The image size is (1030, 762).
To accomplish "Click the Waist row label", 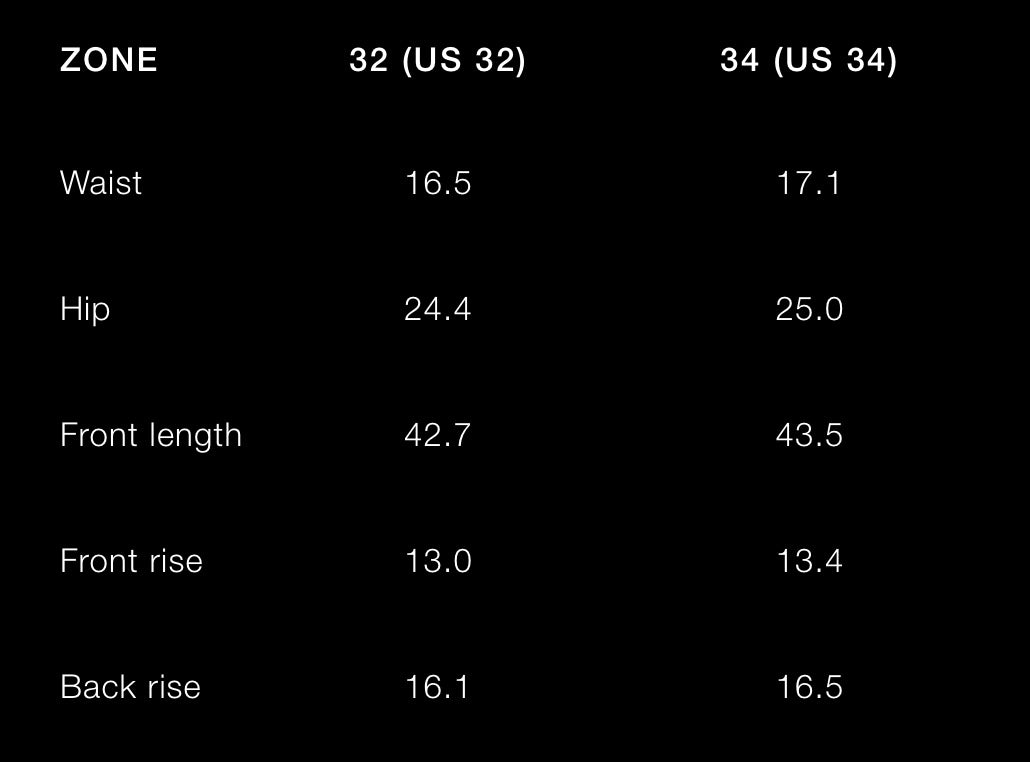I will (x=101, y=183).
